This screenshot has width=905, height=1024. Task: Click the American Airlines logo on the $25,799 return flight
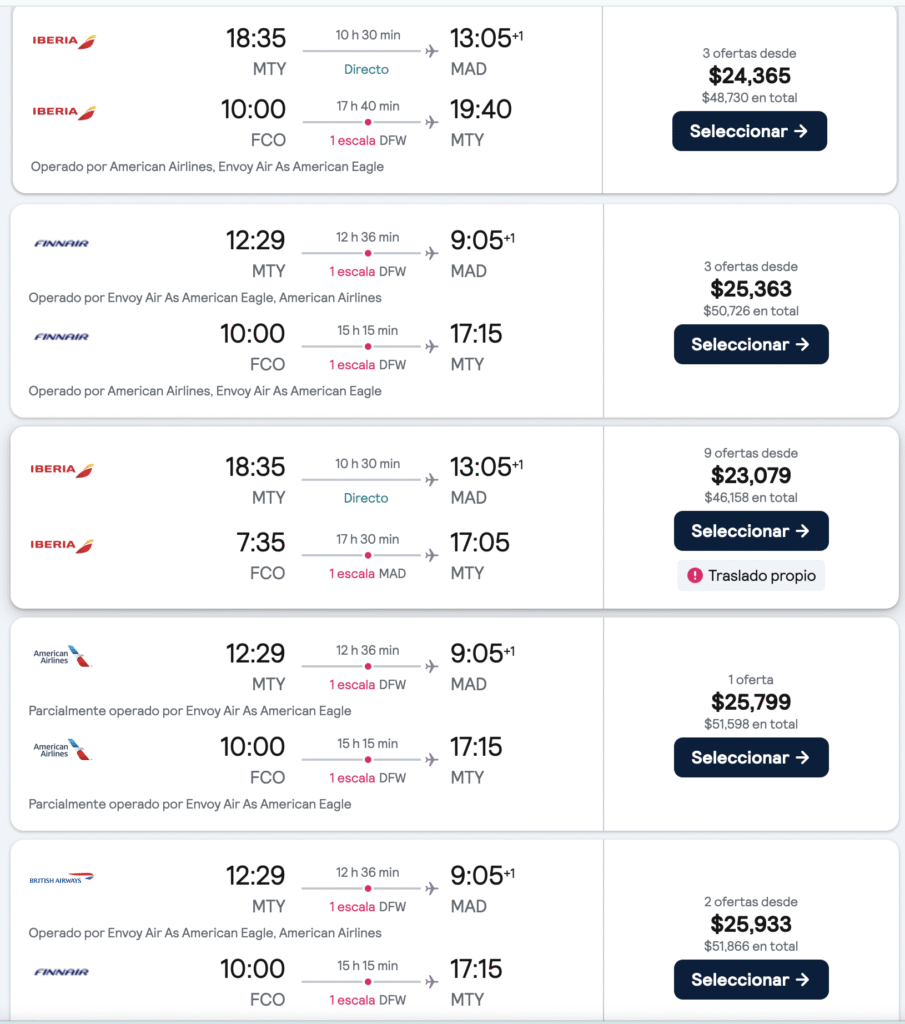coord(62,749)
